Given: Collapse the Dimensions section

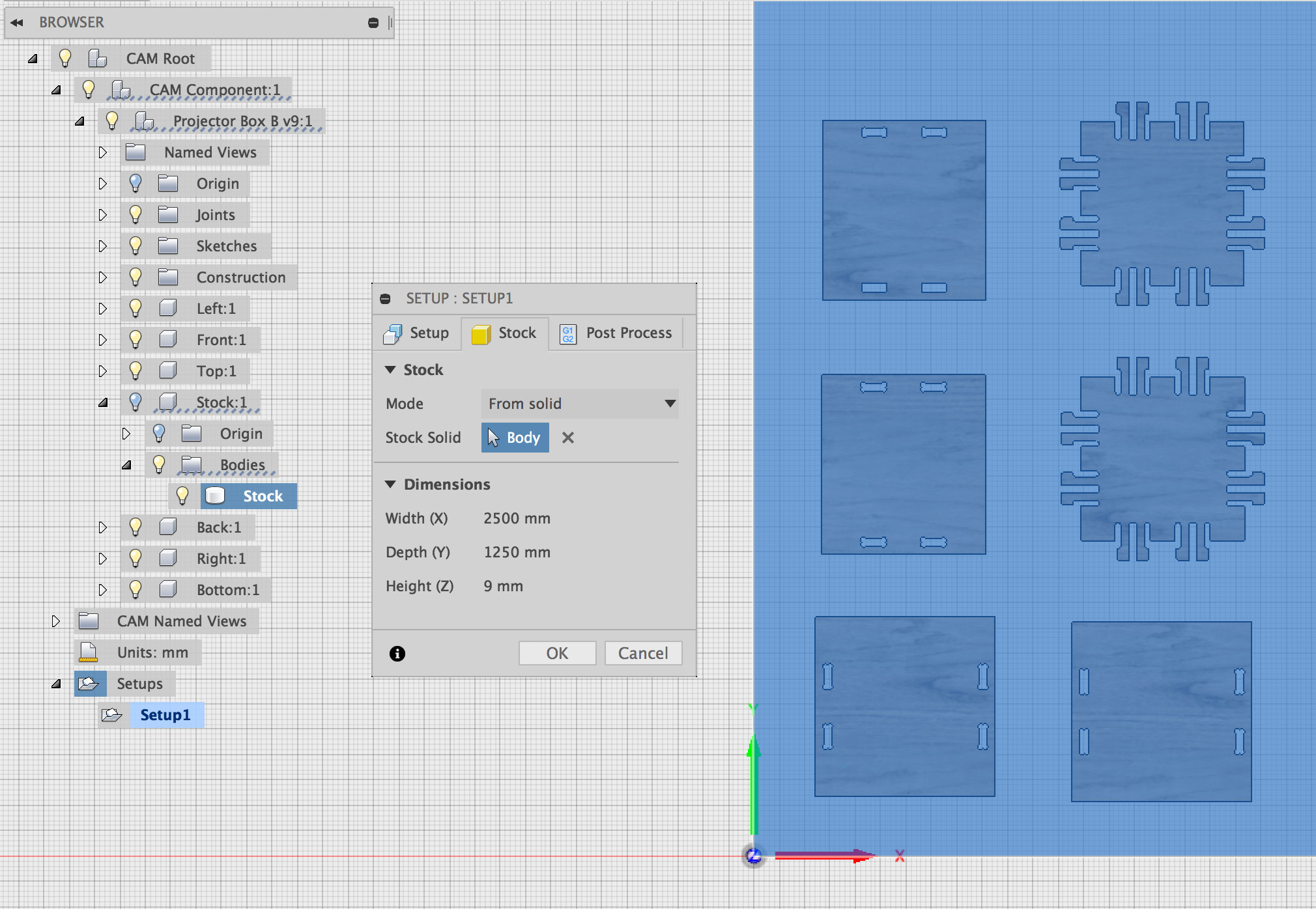Looking at the screenshot, I should [392, 484].
